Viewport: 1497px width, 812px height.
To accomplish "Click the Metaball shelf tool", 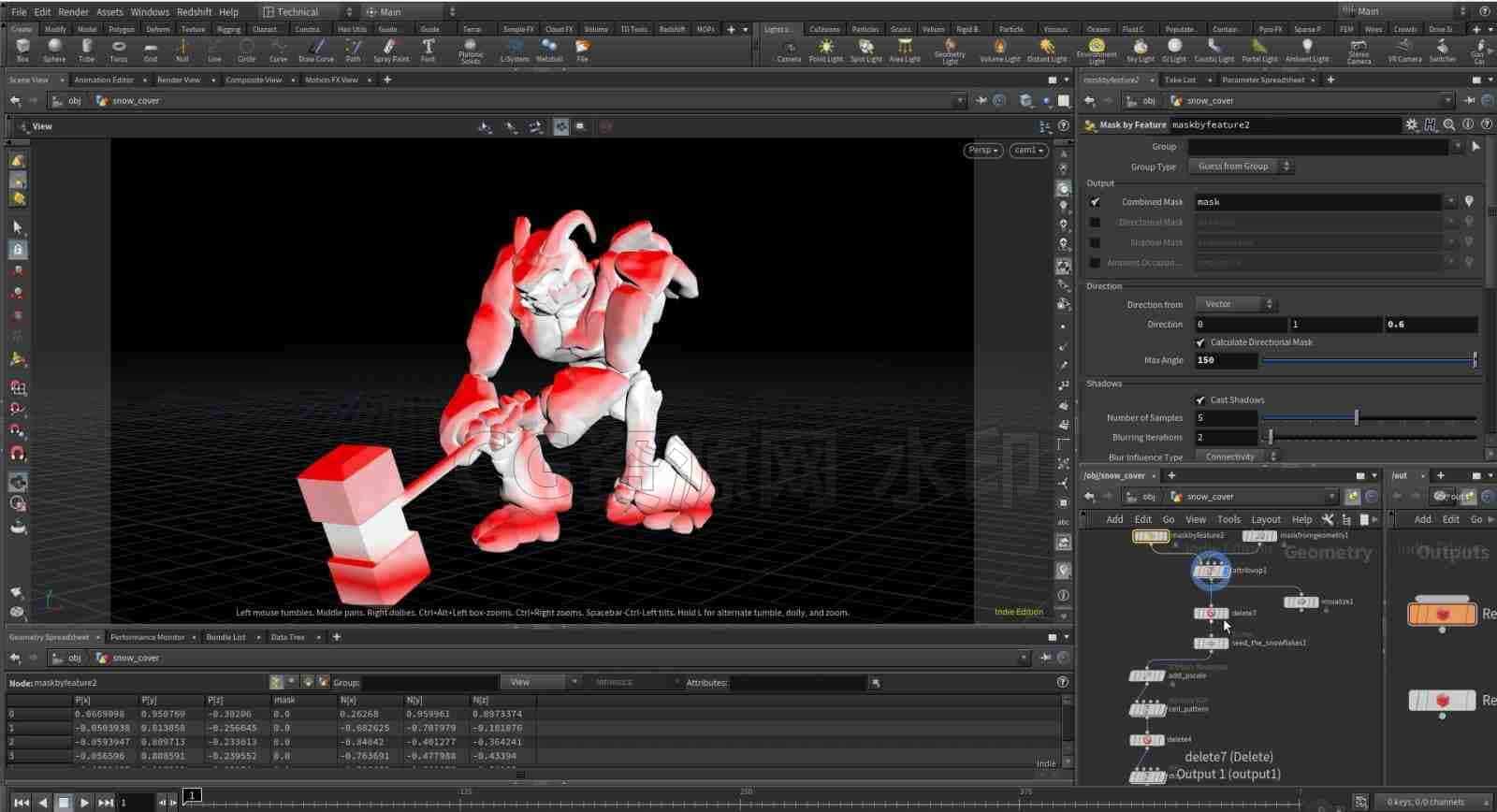I will click(549, 50).
